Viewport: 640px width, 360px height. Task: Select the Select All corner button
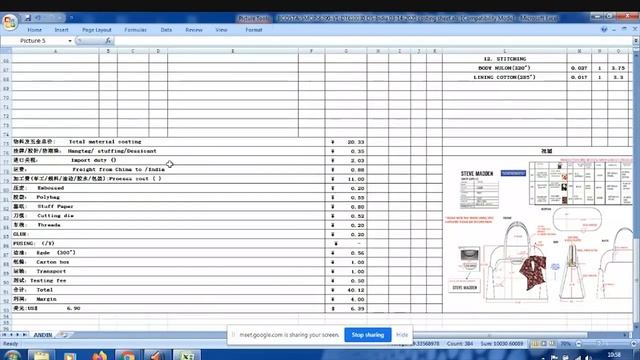click(6, 51)
